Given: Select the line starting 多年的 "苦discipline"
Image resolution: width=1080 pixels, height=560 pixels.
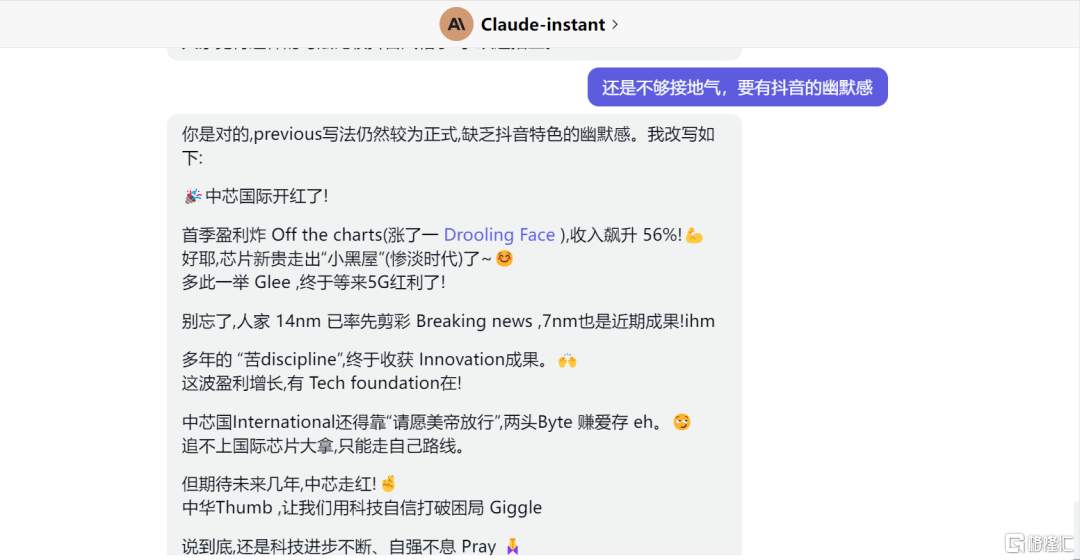Looking at the screenshot, I should (x=379, y=360).
